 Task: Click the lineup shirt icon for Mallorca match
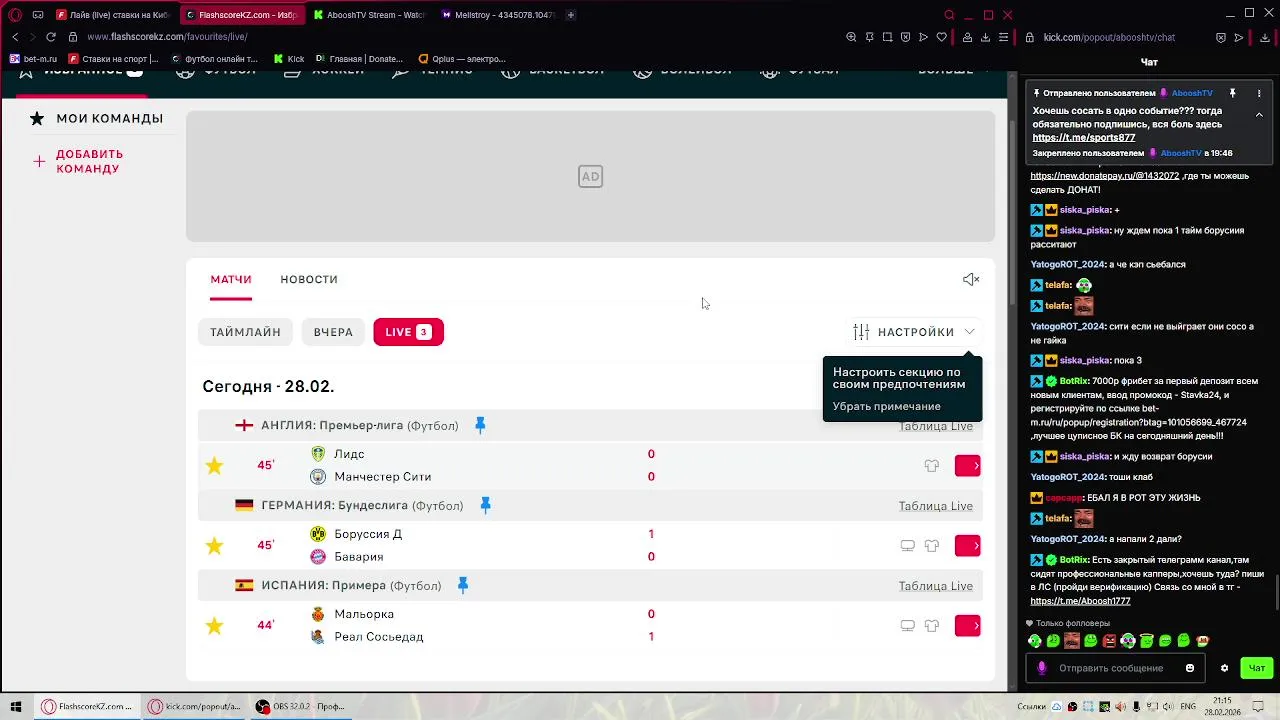point(931,625)
